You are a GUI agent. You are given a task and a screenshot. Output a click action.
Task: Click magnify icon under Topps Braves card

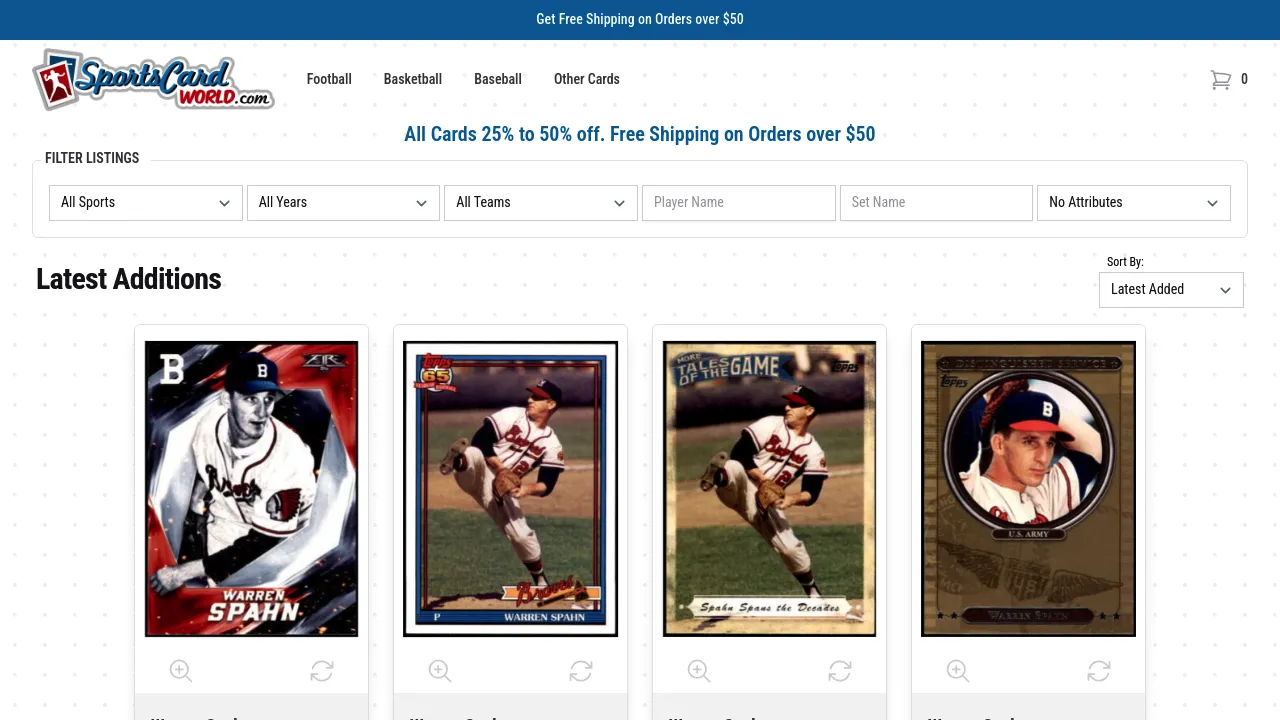click(440, 671)
